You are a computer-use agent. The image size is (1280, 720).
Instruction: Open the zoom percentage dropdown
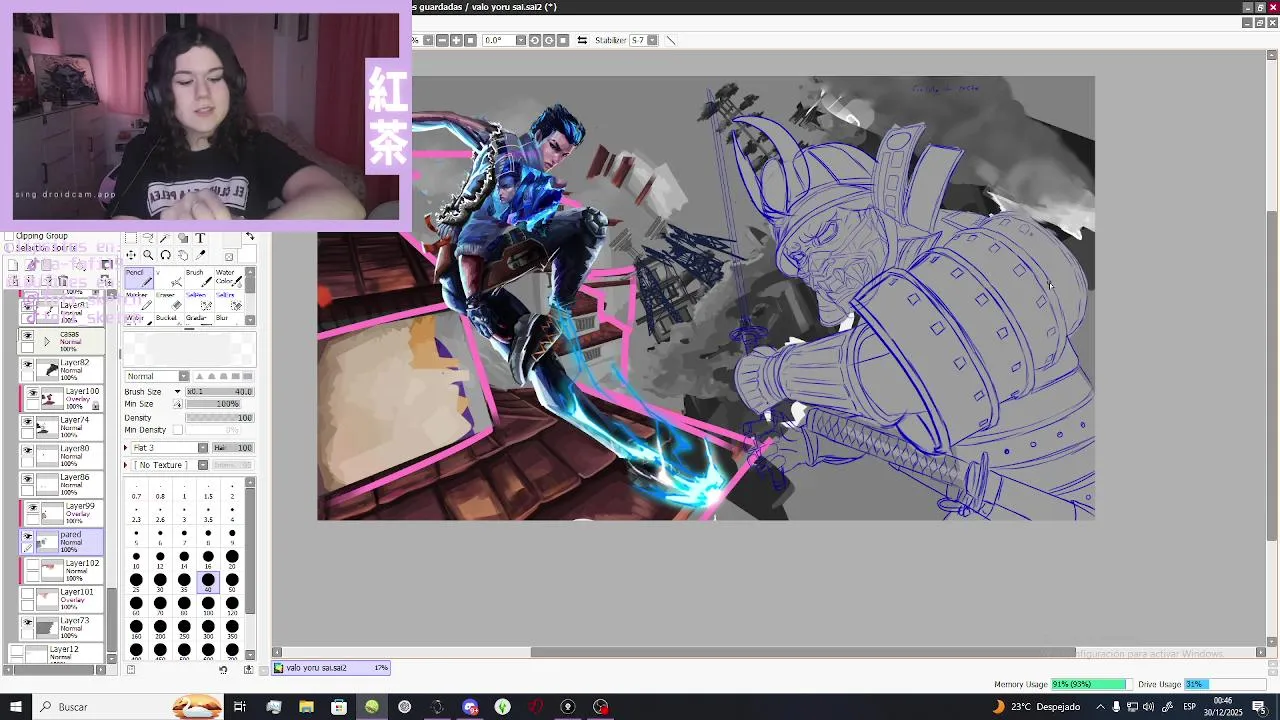point(428,40)
